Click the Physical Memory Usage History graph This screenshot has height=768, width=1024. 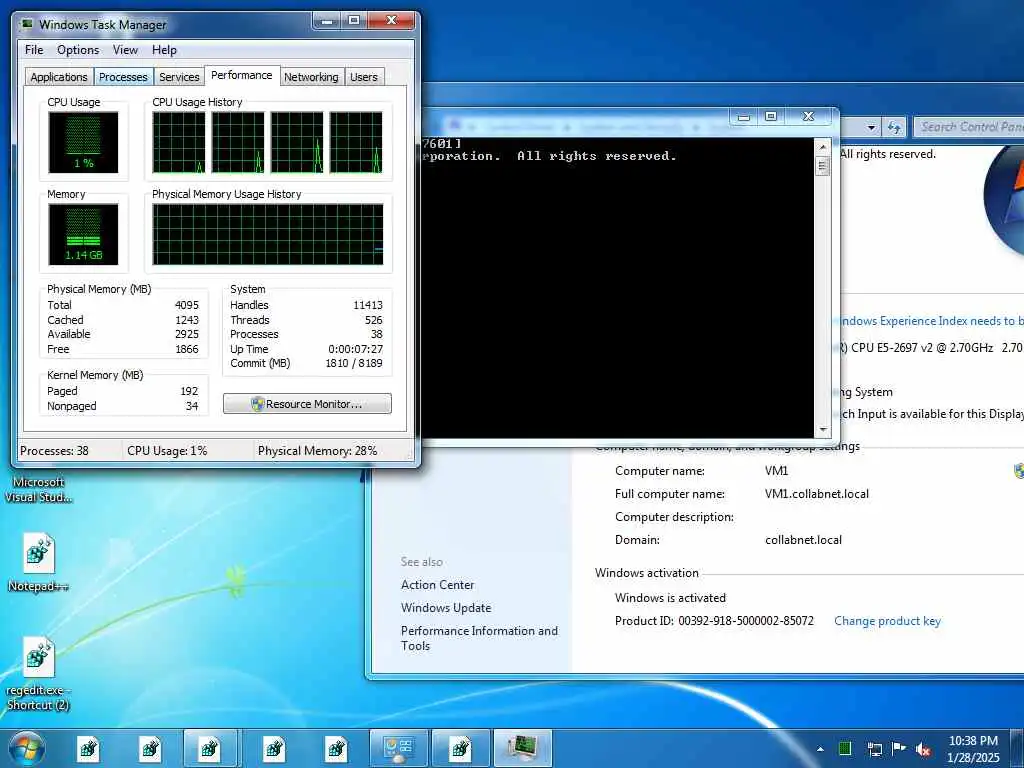tap(268, 234)
